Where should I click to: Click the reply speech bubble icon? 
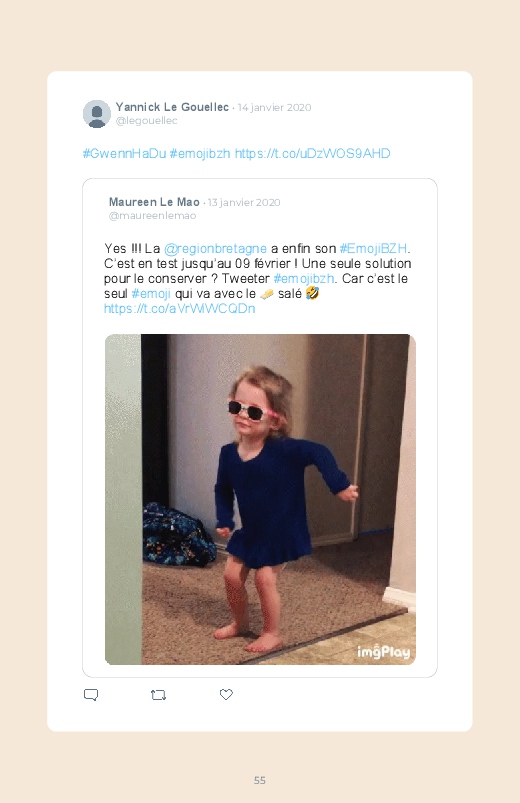point(91,695)
